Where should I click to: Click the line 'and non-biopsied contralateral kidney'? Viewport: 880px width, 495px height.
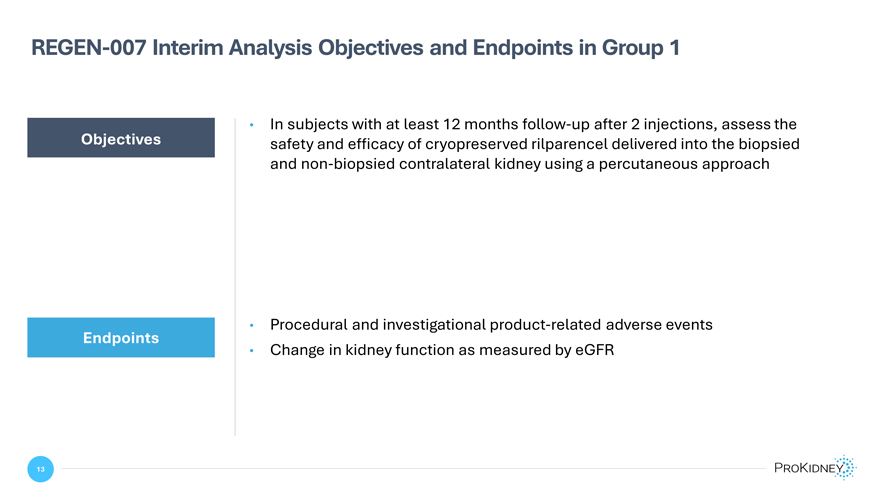pyautogui.click(x=520, y=164)
